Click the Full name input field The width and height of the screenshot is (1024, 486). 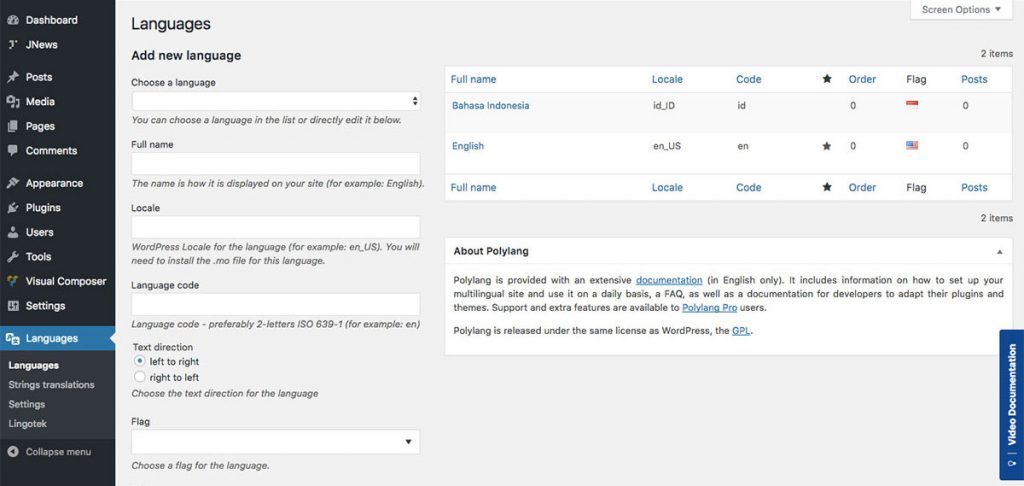[x=275, y=164]
